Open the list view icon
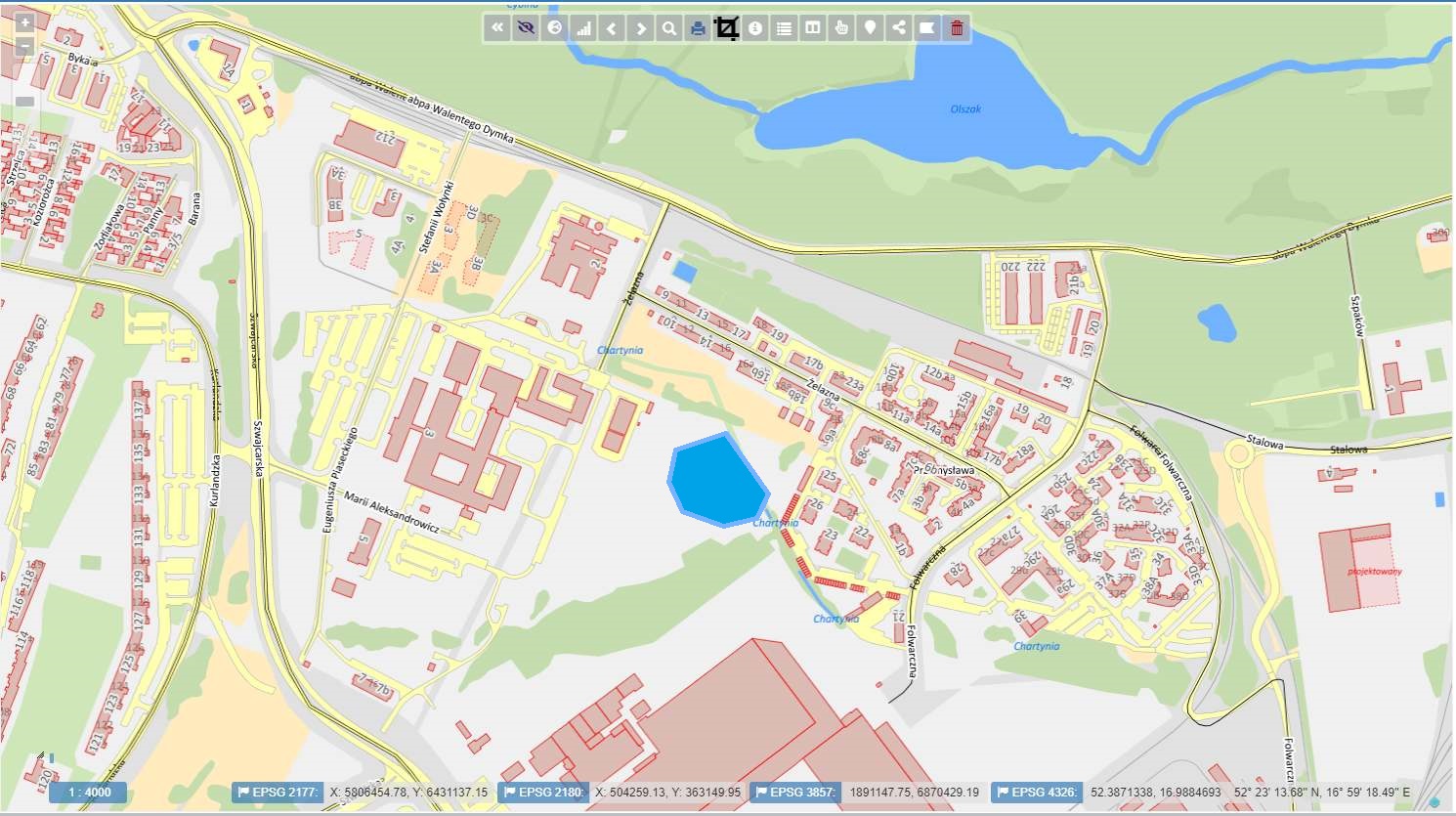Viewport: 1456px width, 816px height. [784, 28]
